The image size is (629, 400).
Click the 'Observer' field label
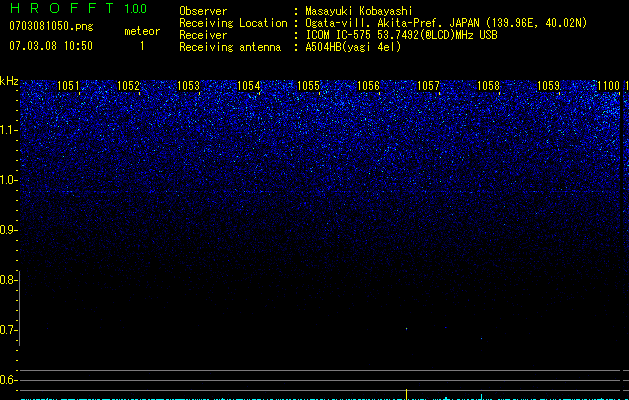pos(203,11)
